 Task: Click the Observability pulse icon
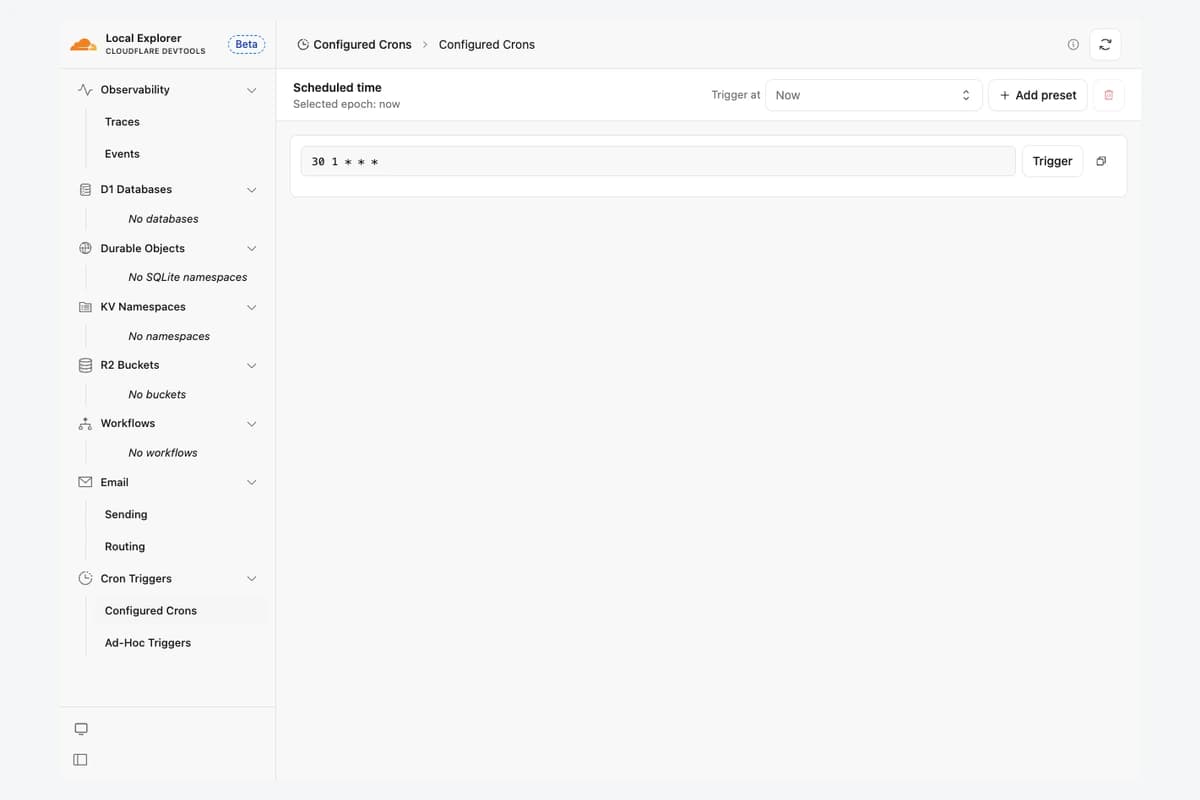[x=85, y=90]
